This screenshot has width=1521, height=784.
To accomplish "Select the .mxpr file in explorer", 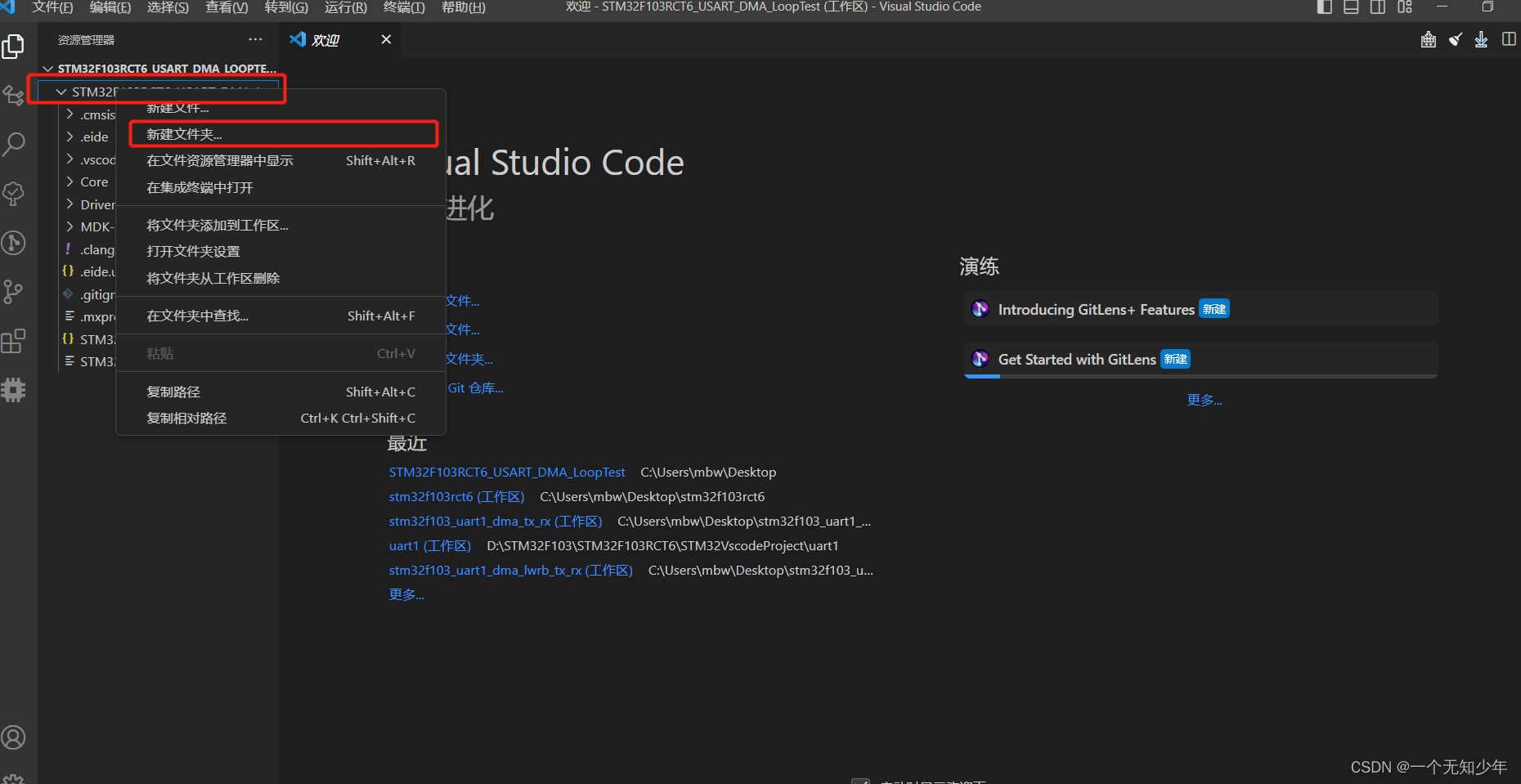I will [90, 316].
